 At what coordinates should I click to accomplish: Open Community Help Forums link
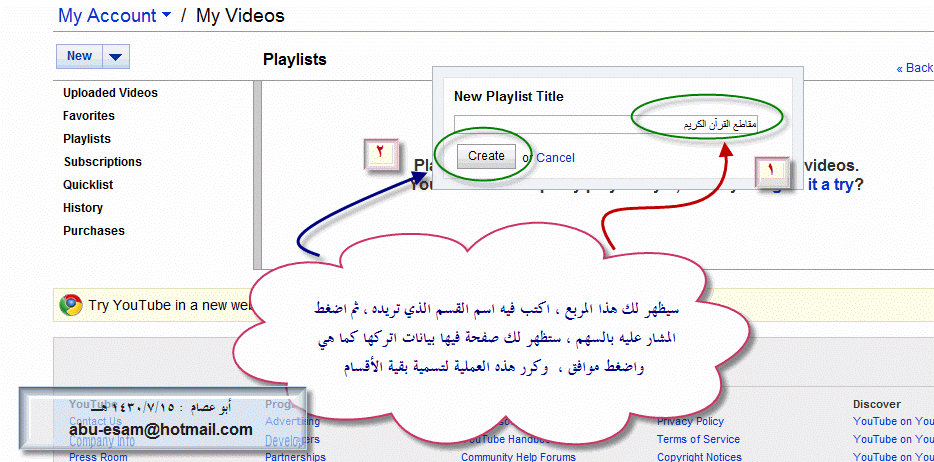pos(518,457)
